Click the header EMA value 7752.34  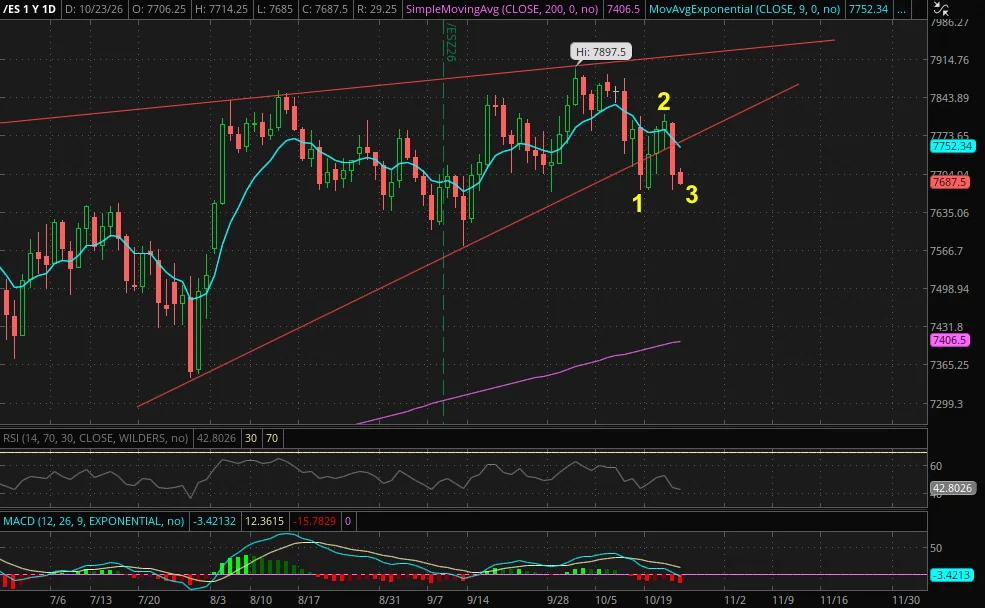click(868, 9)
